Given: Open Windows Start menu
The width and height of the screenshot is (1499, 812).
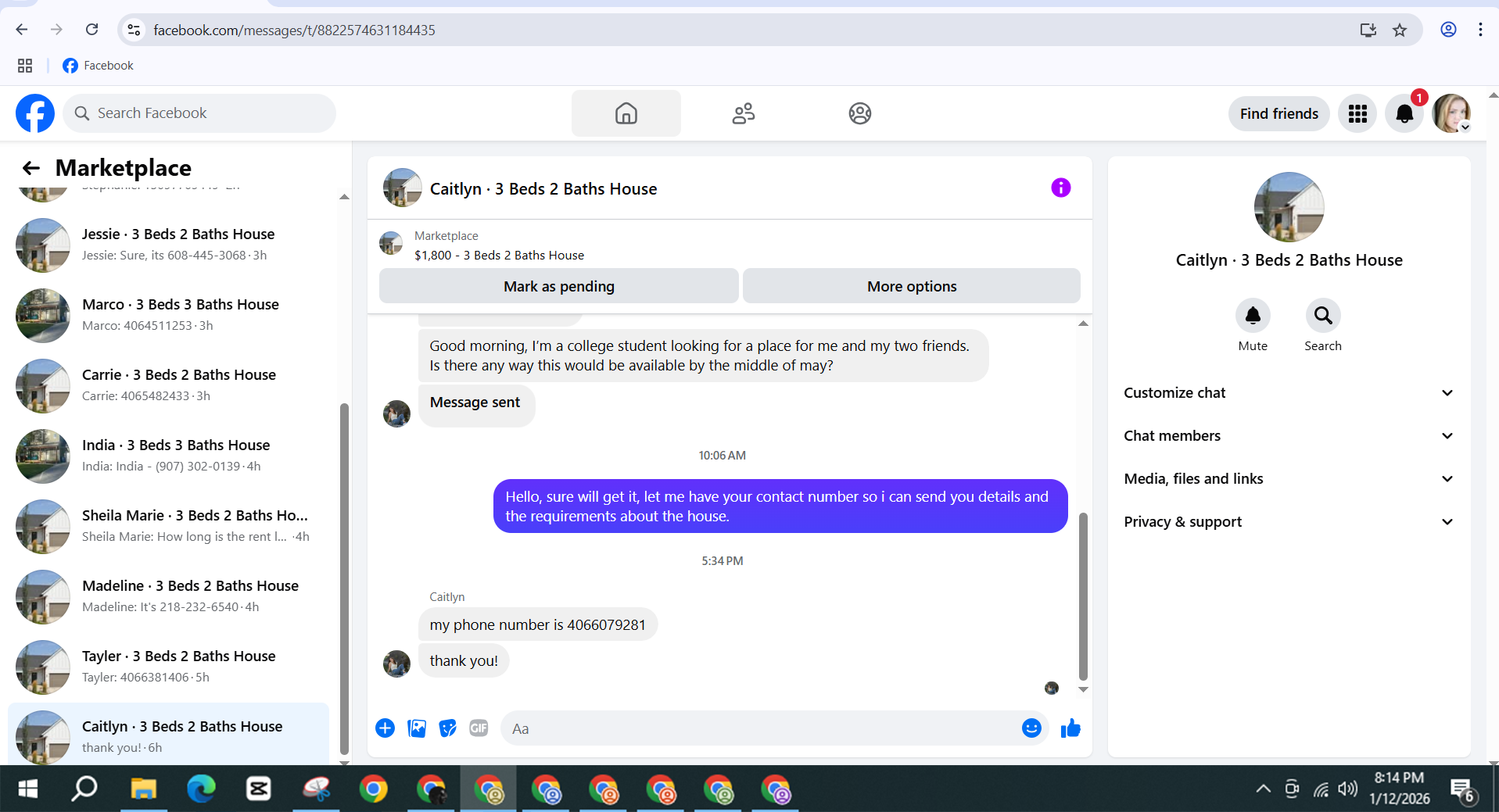Looking at the screenshot, I should [27, 789].
